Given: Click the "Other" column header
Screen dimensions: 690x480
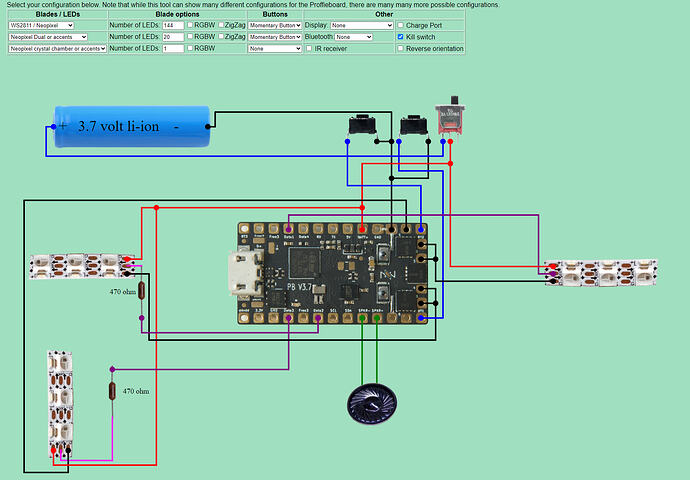Looking at the screenshot, I should 384,15.
